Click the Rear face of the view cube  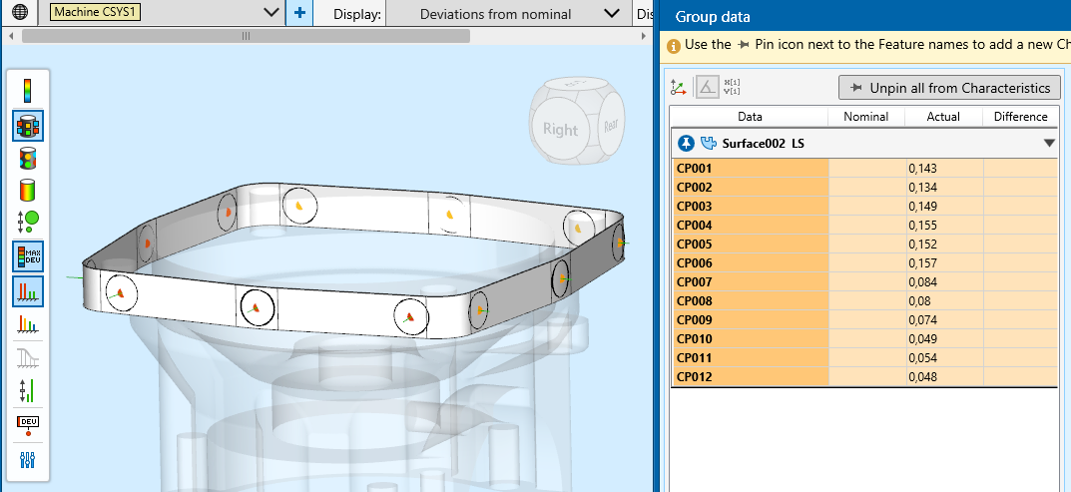coord(611,125)
